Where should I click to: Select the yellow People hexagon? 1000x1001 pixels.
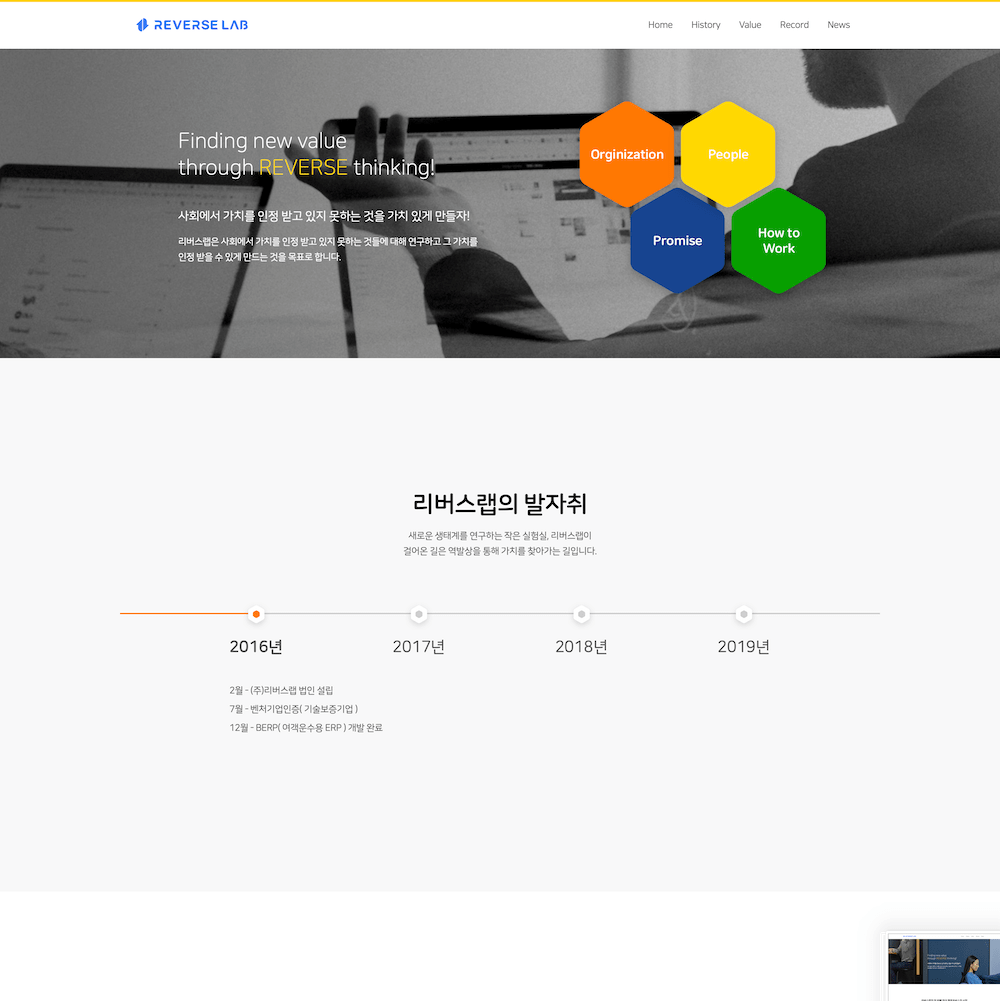click(x=728, y=154)
